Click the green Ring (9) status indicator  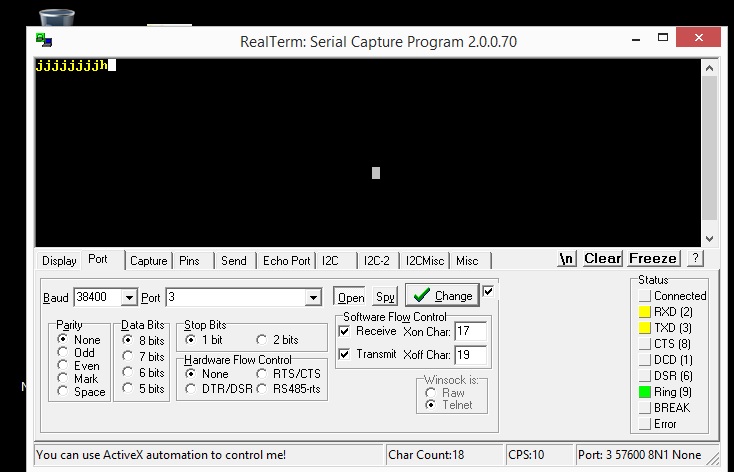pyautogui.click(x=644, y=392)
